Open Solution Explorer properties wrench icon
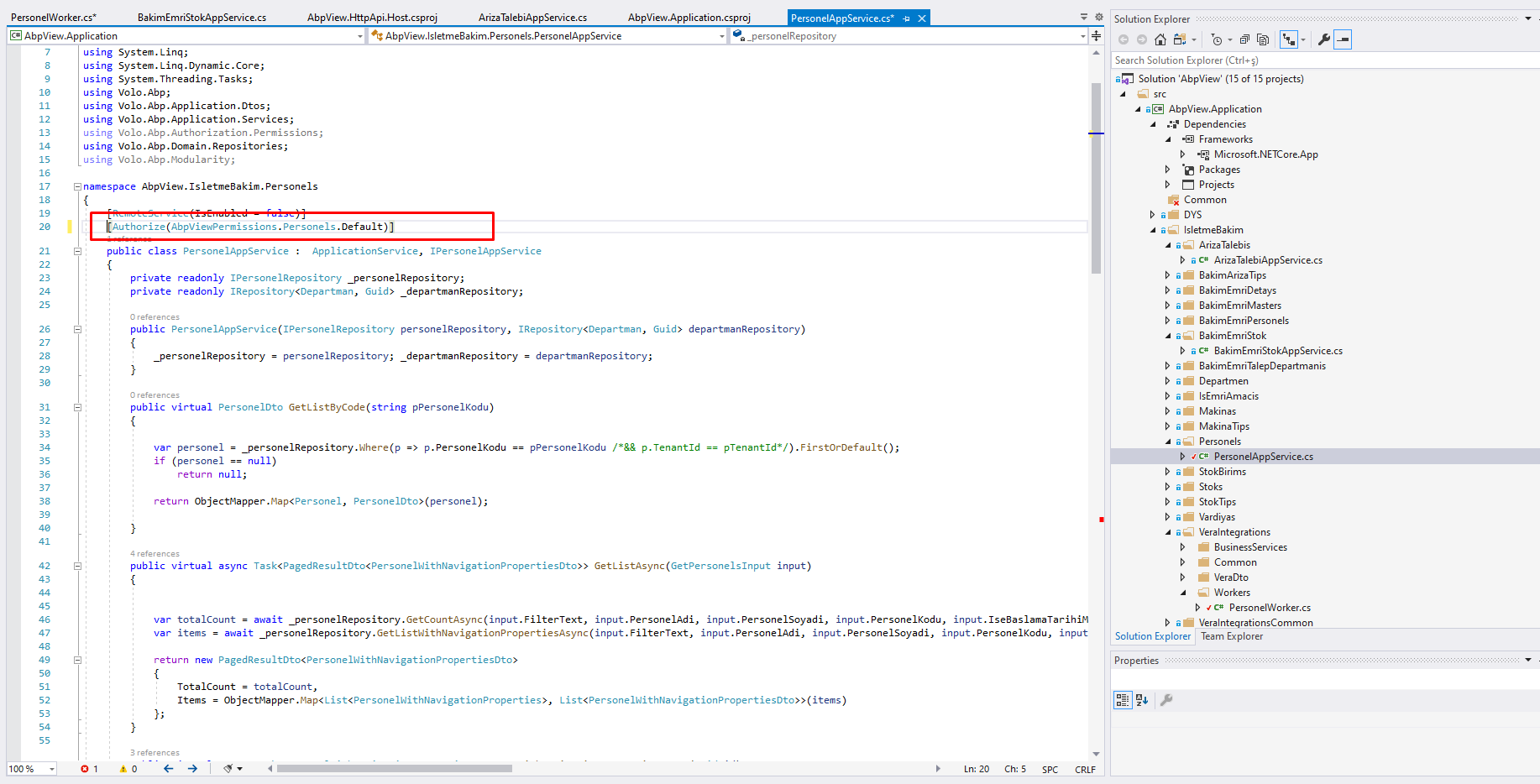Image resolution: width=1540 pixels, height=784 pixels. coord(1324,39)
